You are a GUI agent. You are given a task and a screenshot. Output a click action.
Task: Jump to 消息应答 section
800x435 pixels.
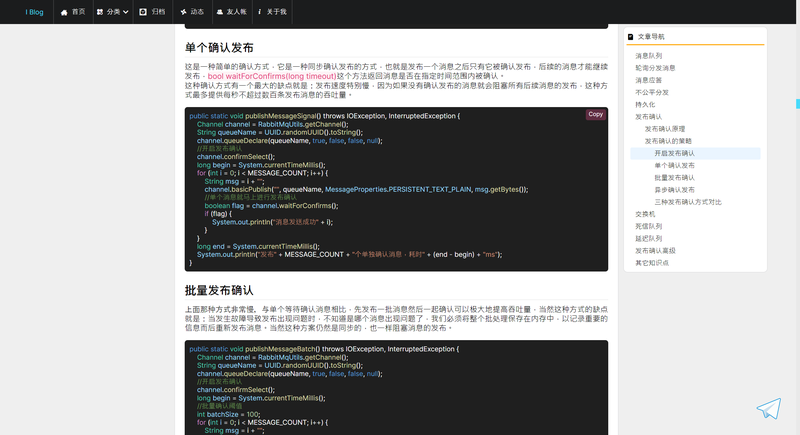pyautogui.click(x=648, y=80)
